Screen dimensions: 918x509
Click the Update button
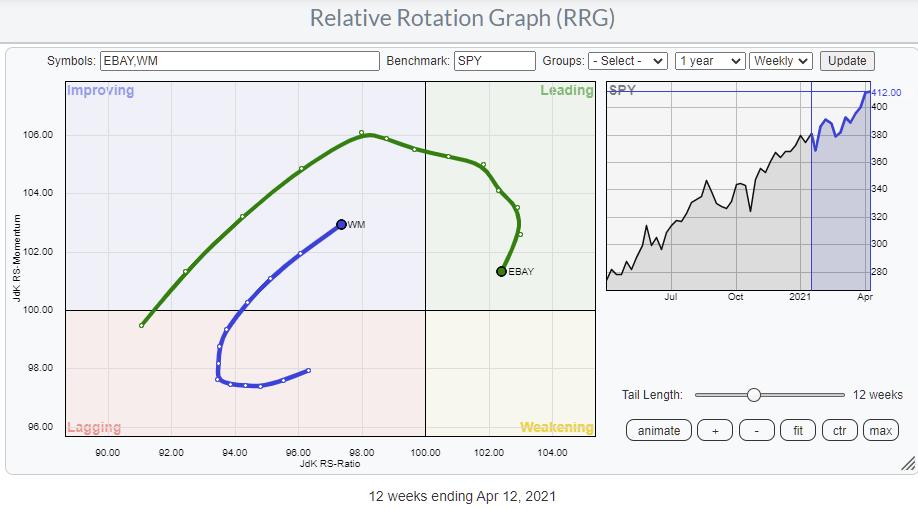point(847,61)
